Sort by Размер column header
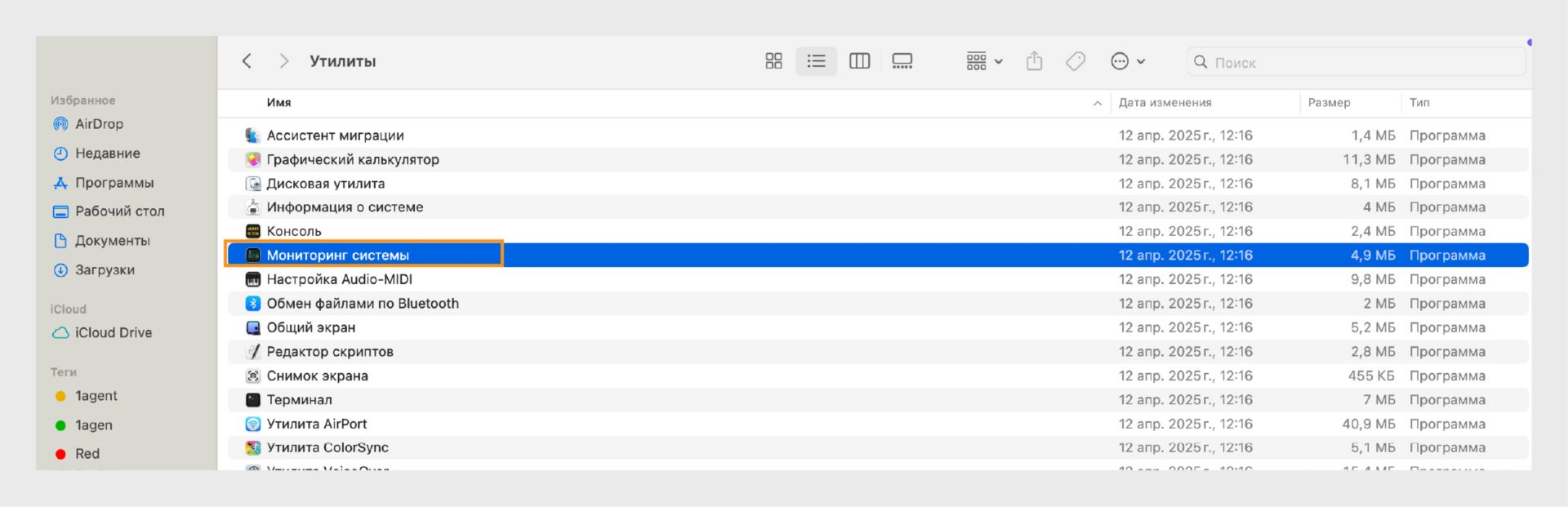1568x507 pixels. pyautogui.click(x=1329, y=103)
